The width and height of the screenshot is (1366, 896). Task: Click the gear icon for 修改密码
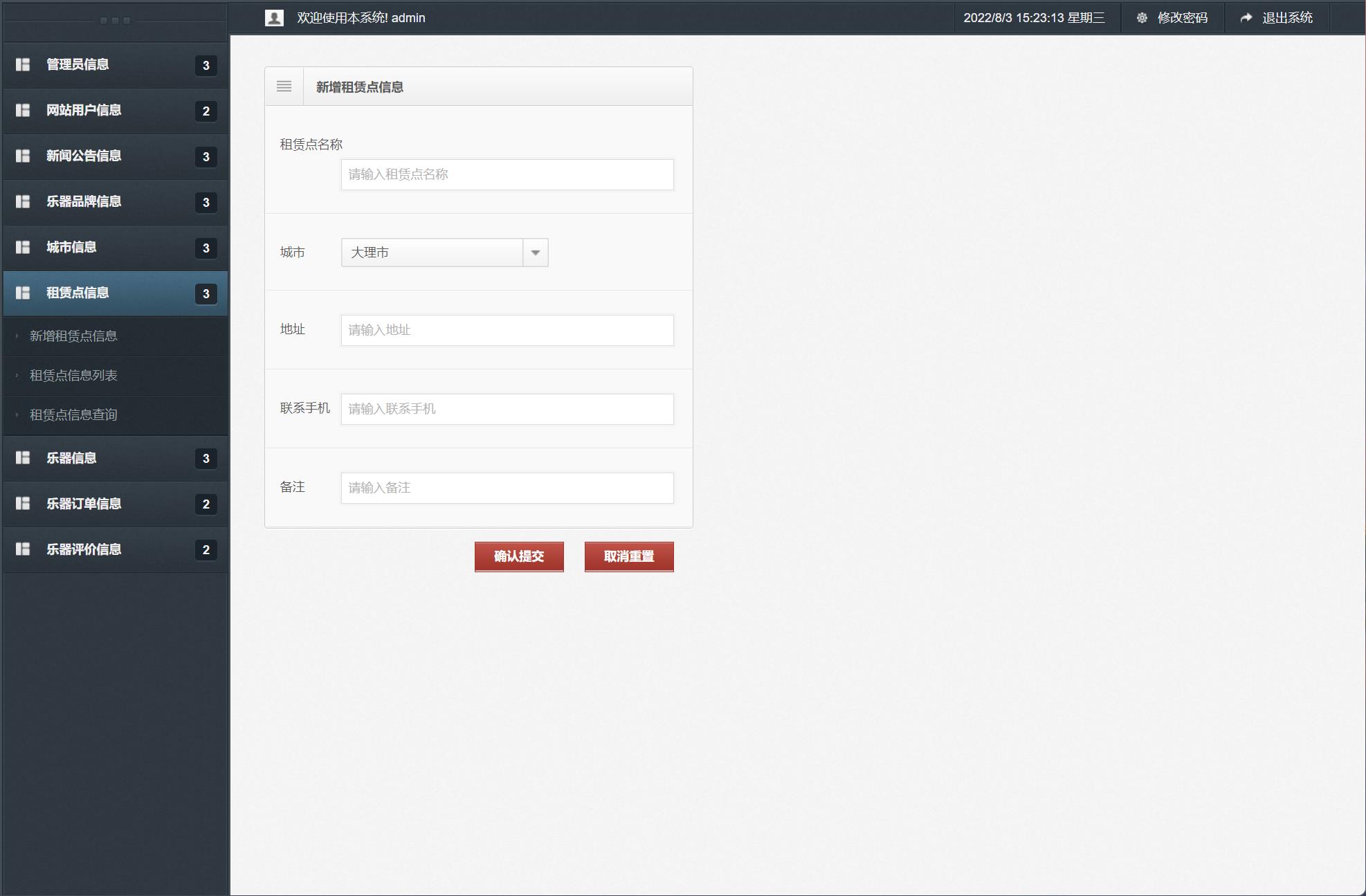[x=1142, y=18]
